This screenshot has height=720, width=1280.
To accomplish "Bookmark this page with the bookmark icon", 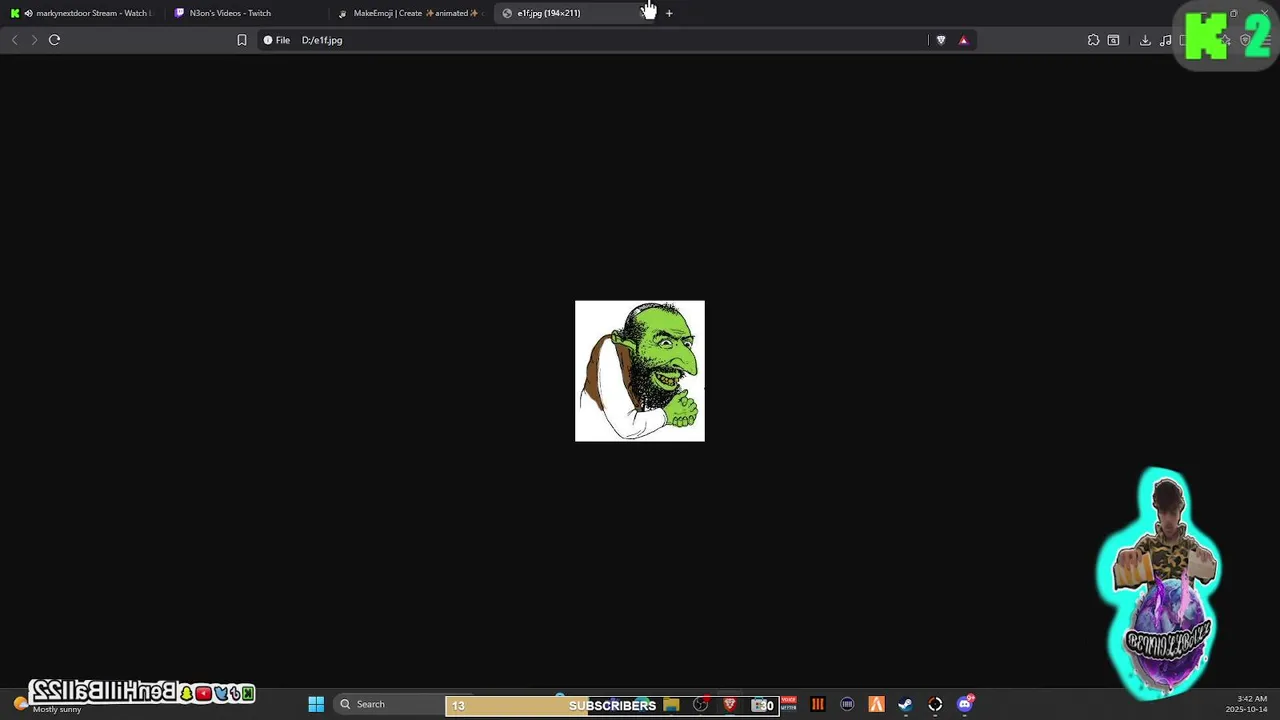I will pyautogui.click(x=242, y=40).
